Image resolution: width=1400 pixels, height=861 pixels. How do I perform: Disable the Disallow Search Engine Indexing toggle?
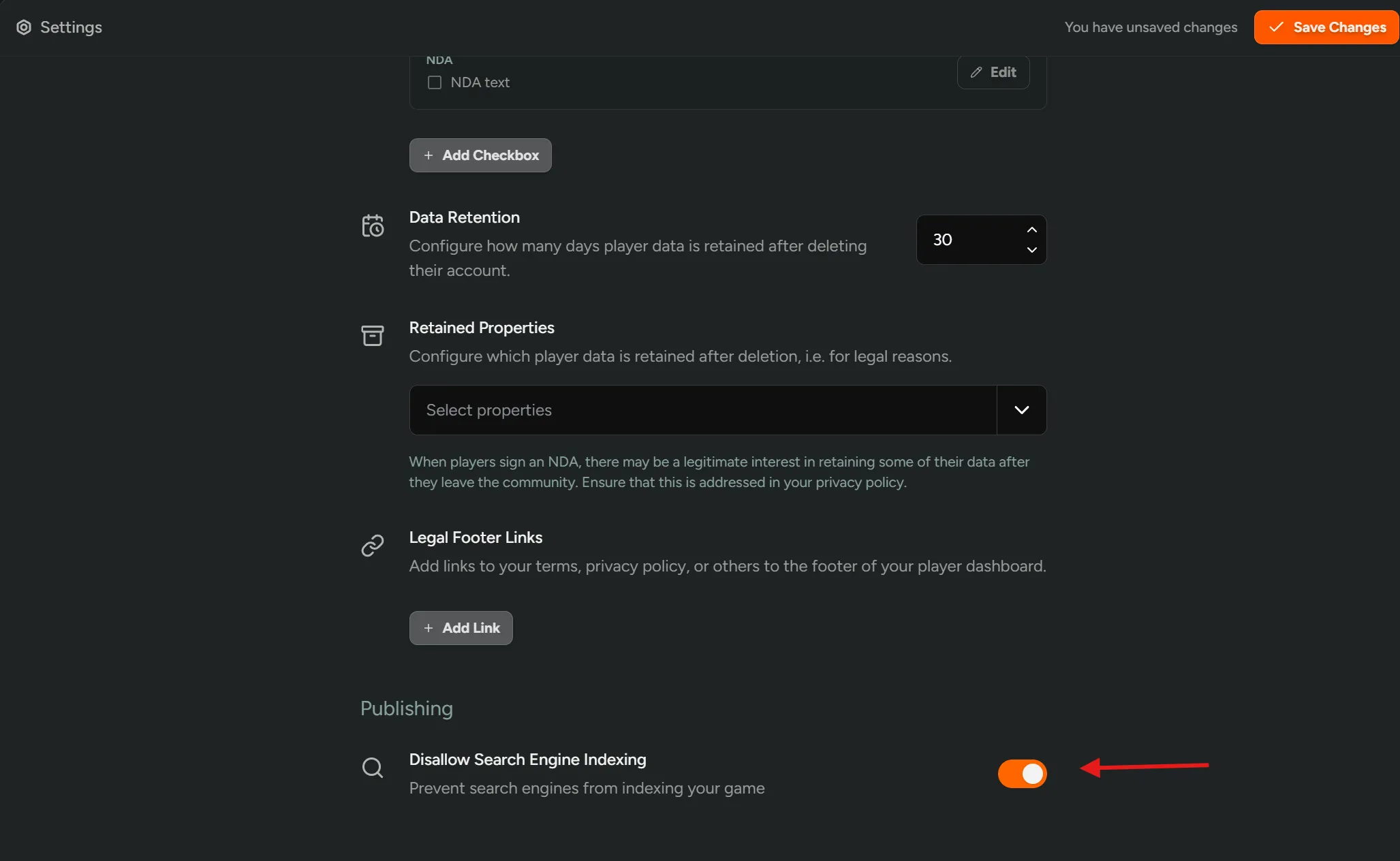pyautogui.click(x=1021, y=774)
